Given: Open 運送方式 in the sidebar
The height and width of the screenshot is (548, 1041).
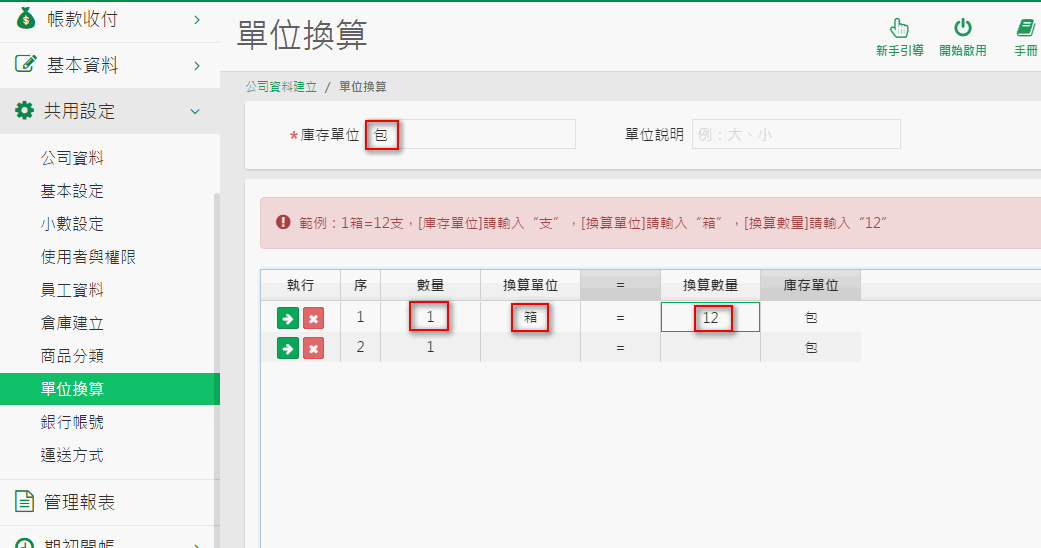Looking at the screenshot, I should pos(72,456).
